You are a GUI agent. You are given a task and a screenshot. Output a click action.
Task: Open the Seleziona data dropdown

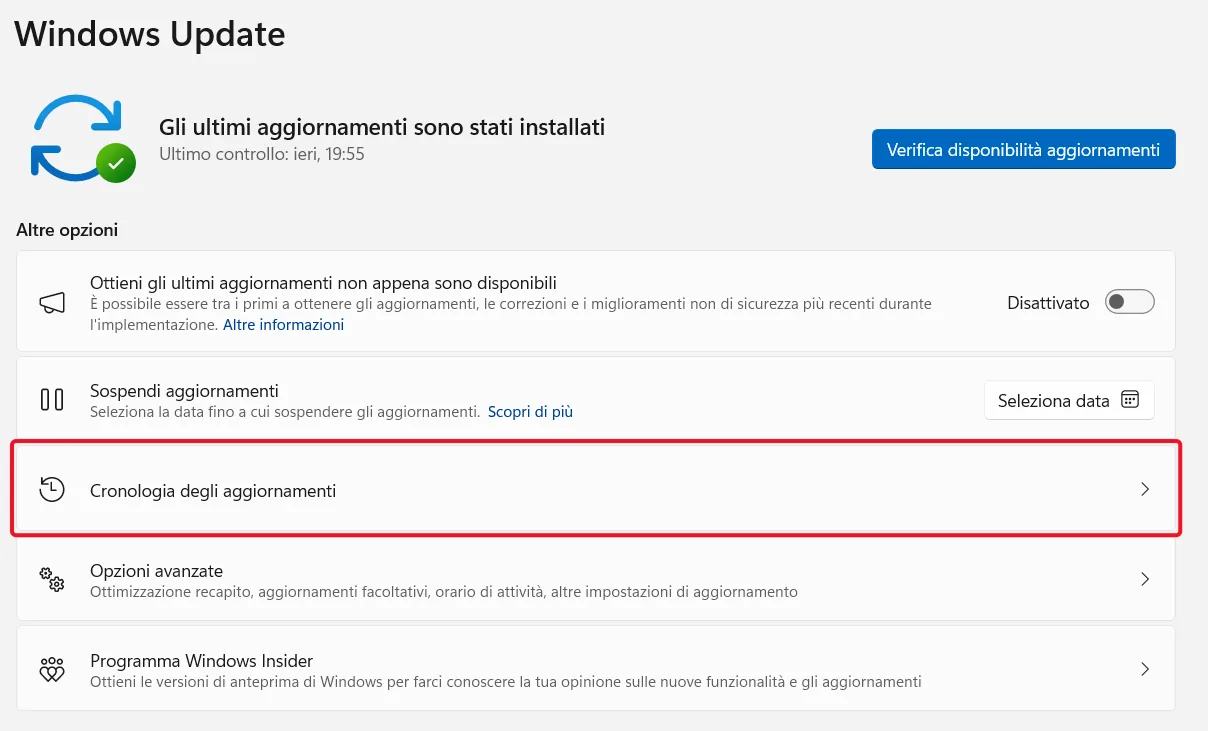tap(1069, 400)
